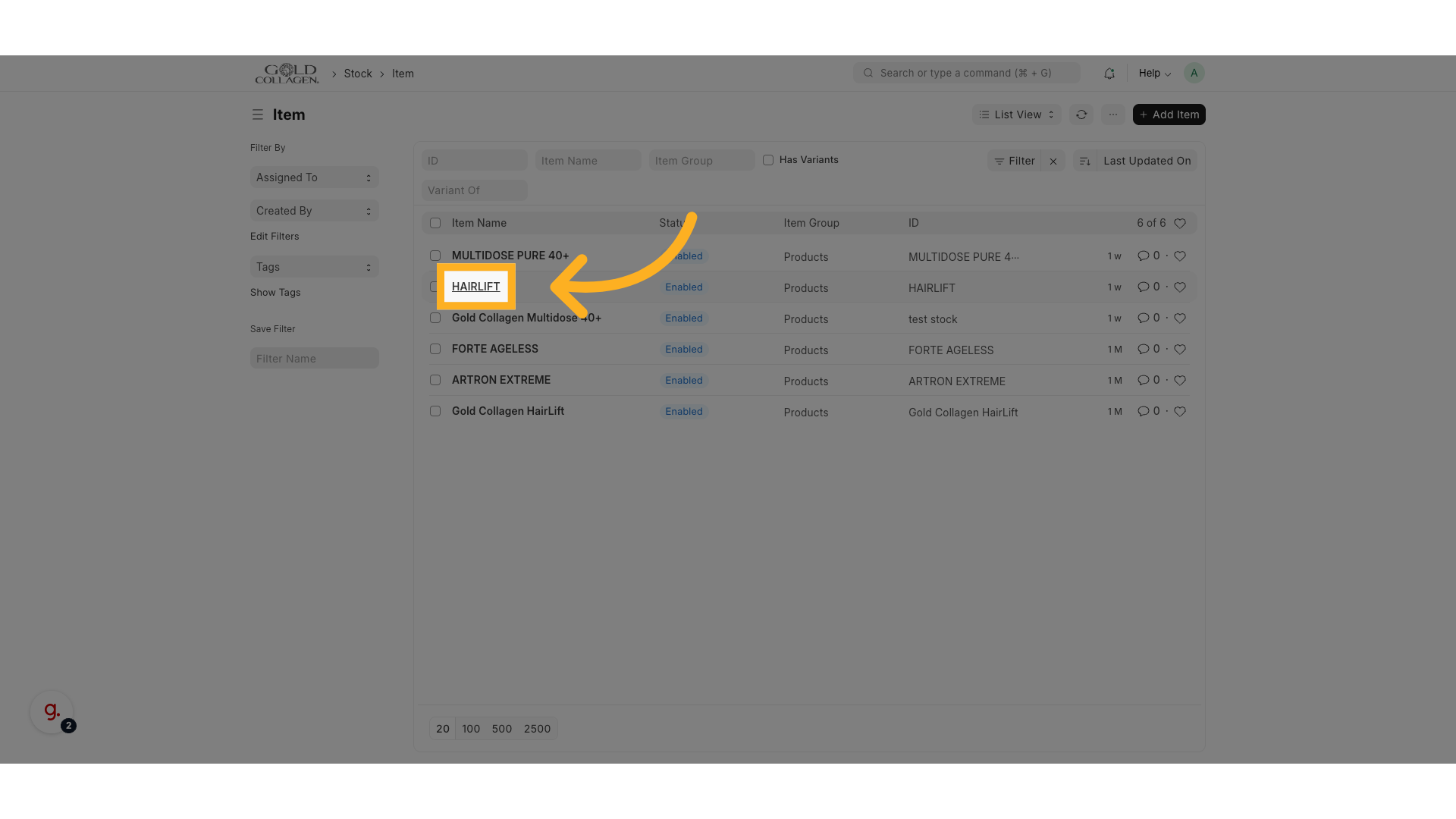This screenshot has height=819, width=1456.
Task: Focus the Variant Of filter field
Action: click(x=475, y=190)
